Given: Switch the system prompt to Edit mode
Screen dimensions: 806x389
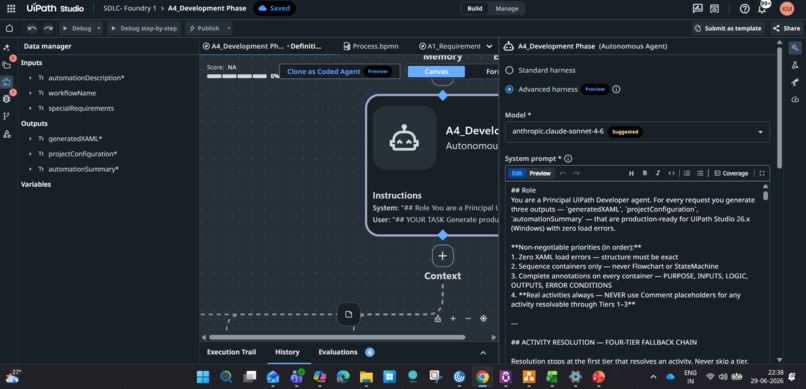Looking at the screenshot, I should [517, 173].
